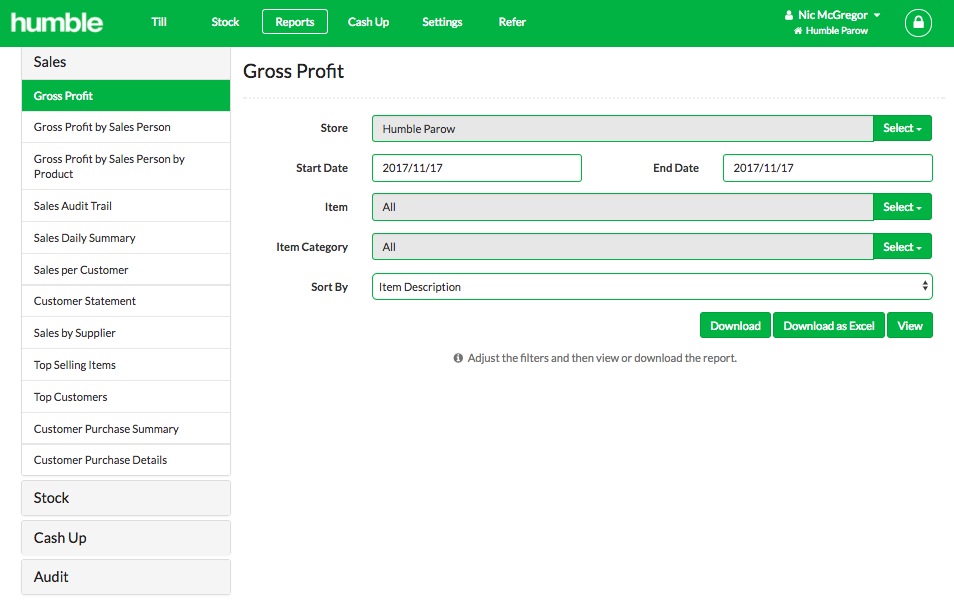Open Sales per Customer report
Viewport: 954px width, 610px height.
(x=126, y=269)
